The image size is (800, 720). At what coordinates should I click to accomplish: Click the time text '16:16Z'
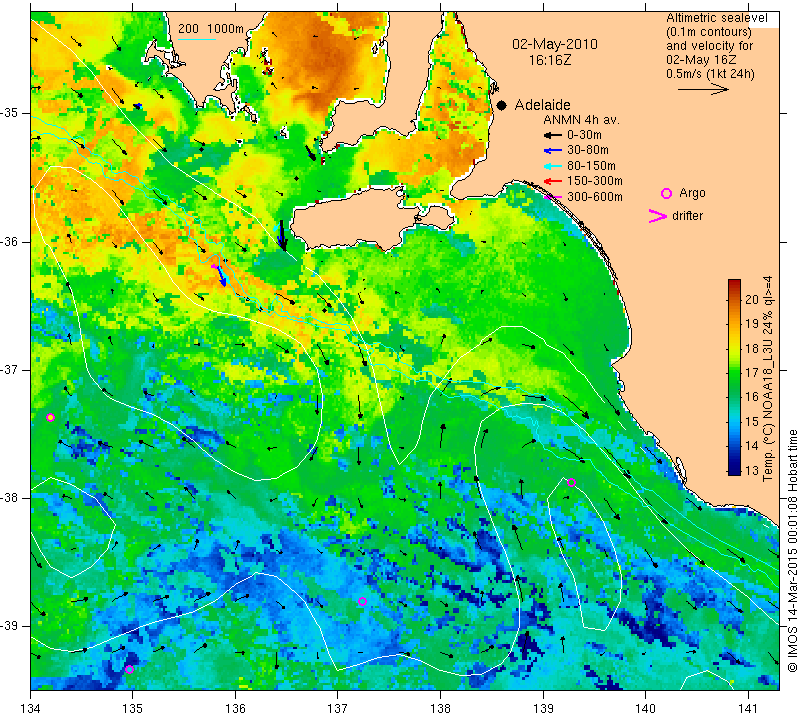550,60
